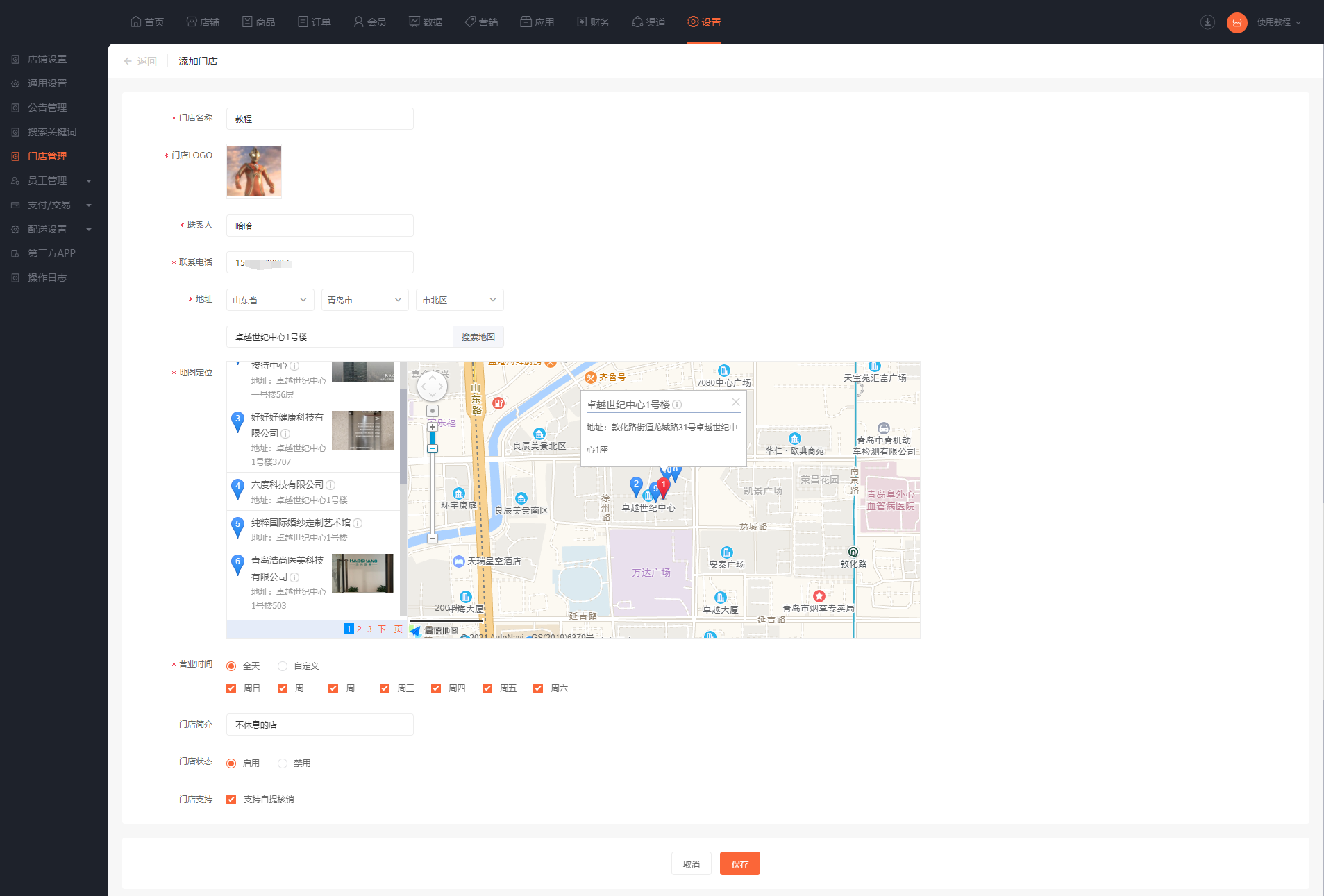Click the 保存 button

739,863
